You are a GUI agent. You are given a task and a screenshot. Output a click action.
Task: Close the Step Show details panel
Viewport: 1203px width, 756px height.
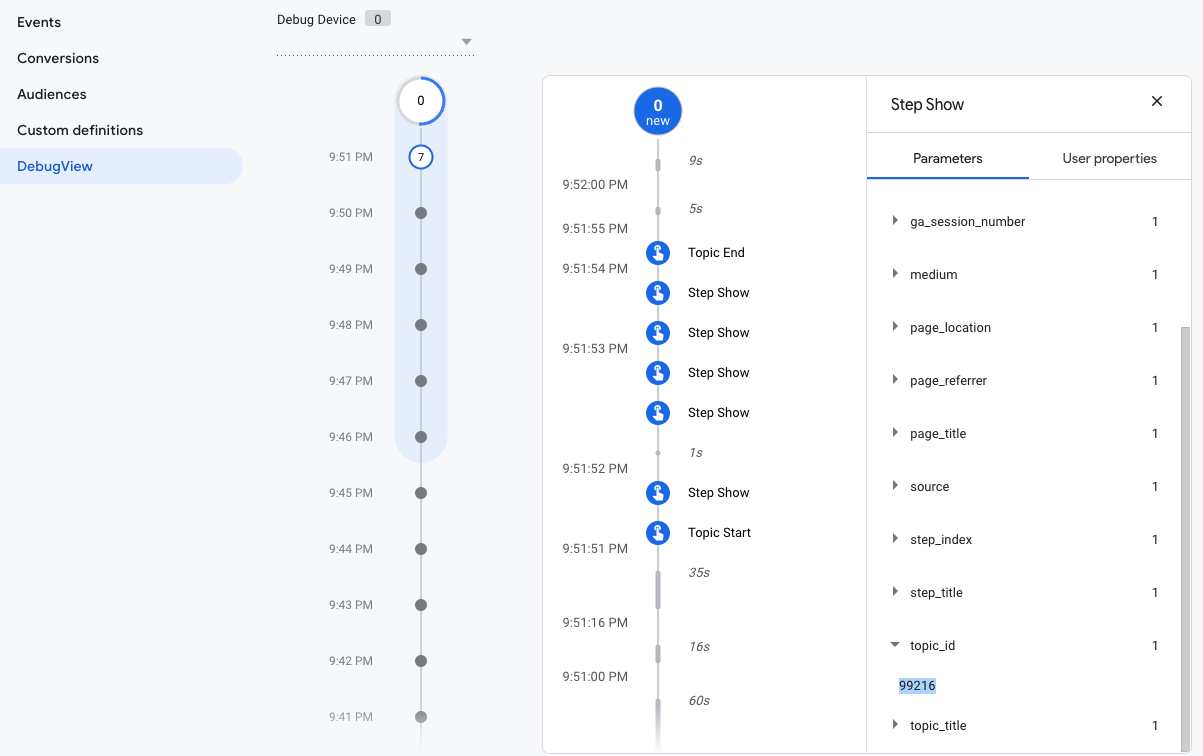[1157, 101]
